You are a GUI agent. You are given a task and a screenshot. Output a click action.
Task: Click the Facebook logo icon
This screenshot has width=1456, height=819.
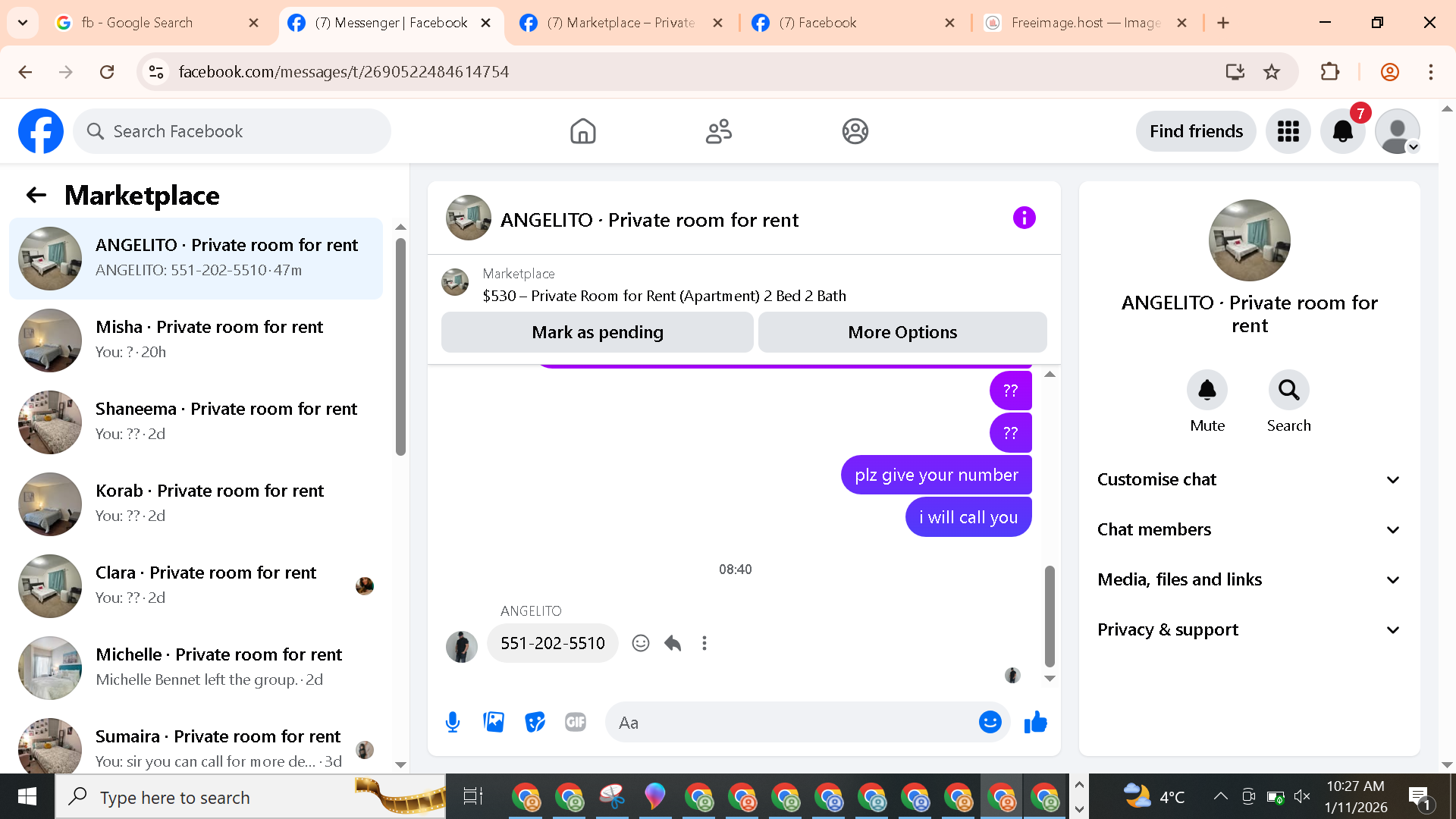tap(41, 131)
